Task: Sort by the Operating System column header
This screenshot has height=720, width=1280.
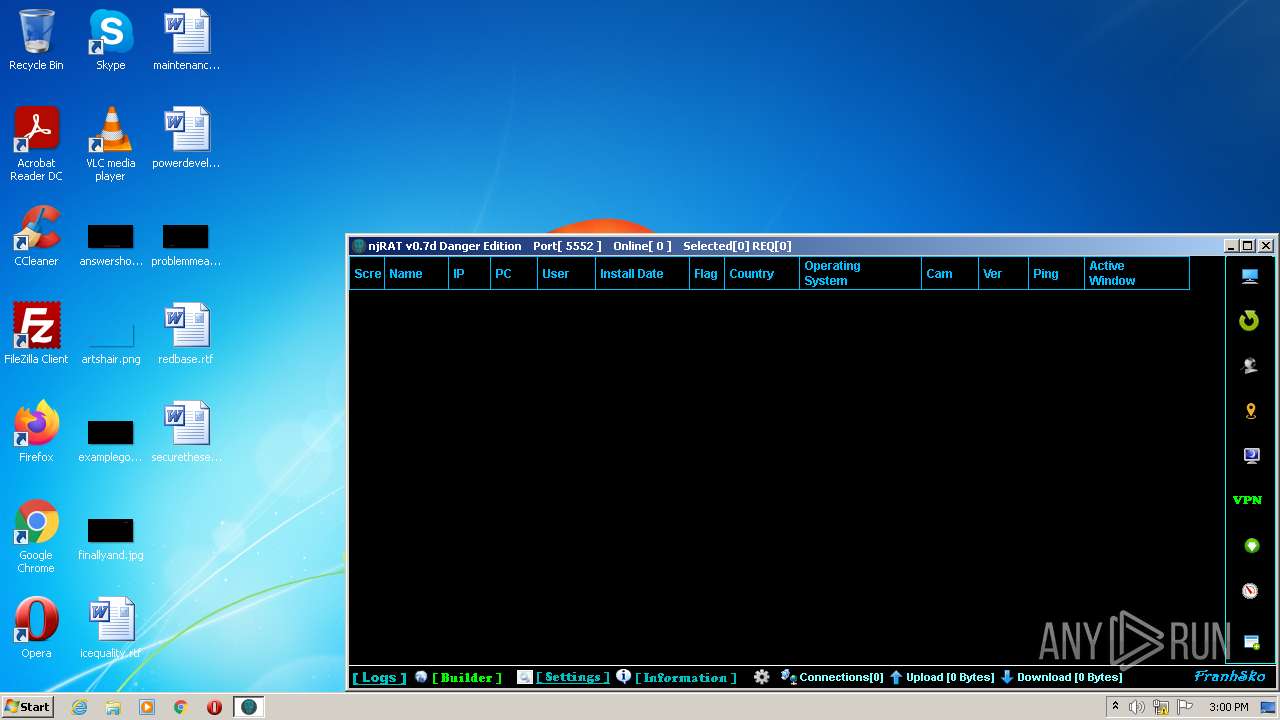Action: tap(860, 273)
